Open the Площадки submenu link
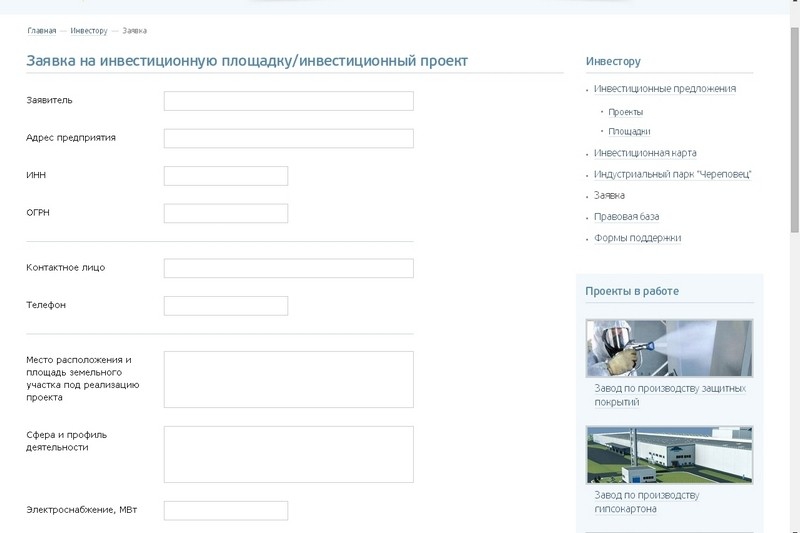This screenshot has height=533, width=800. click(x=629, y=131)
